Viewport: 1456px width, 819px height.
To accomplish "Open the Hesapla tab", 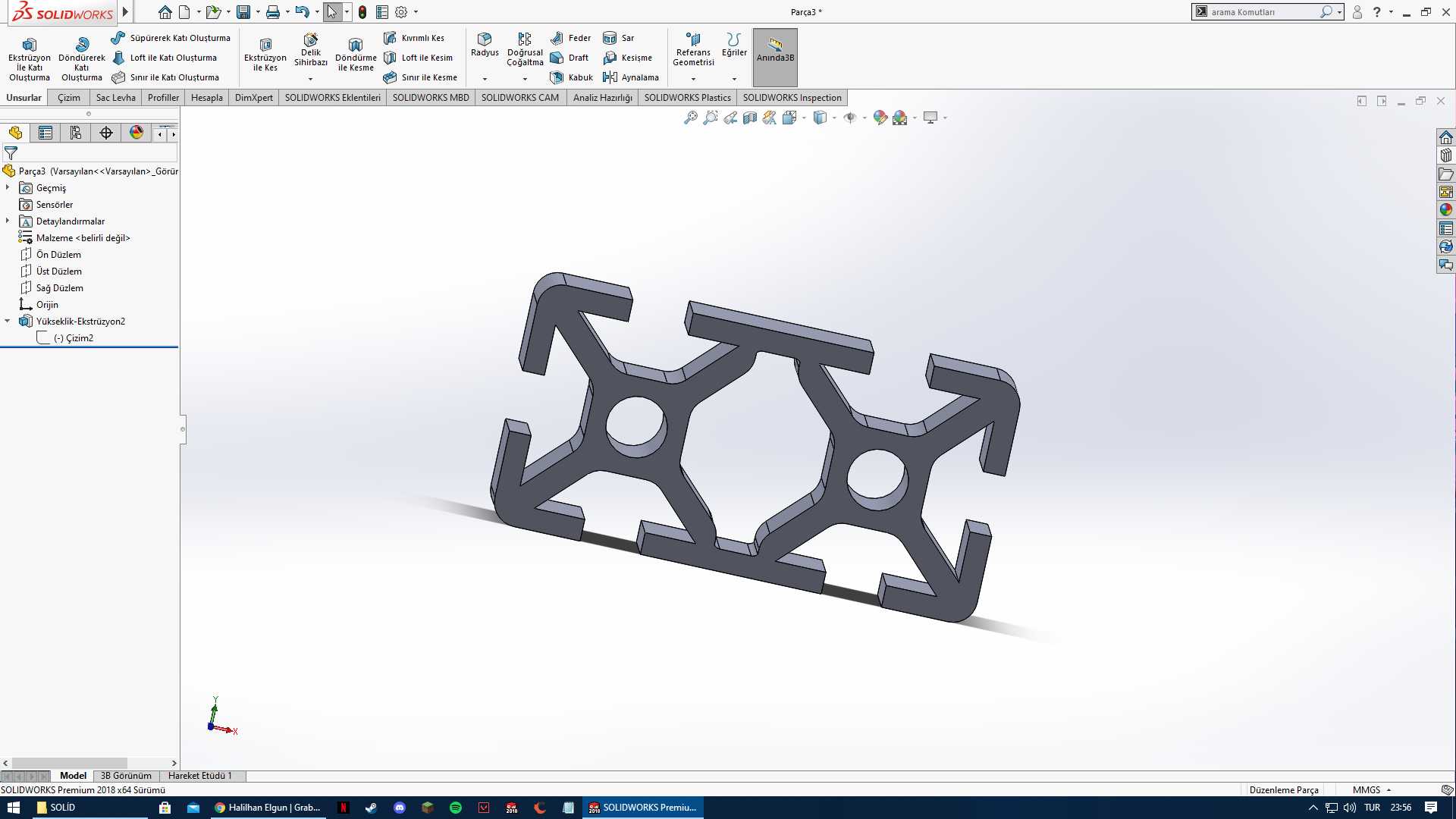I will [207, 98].
